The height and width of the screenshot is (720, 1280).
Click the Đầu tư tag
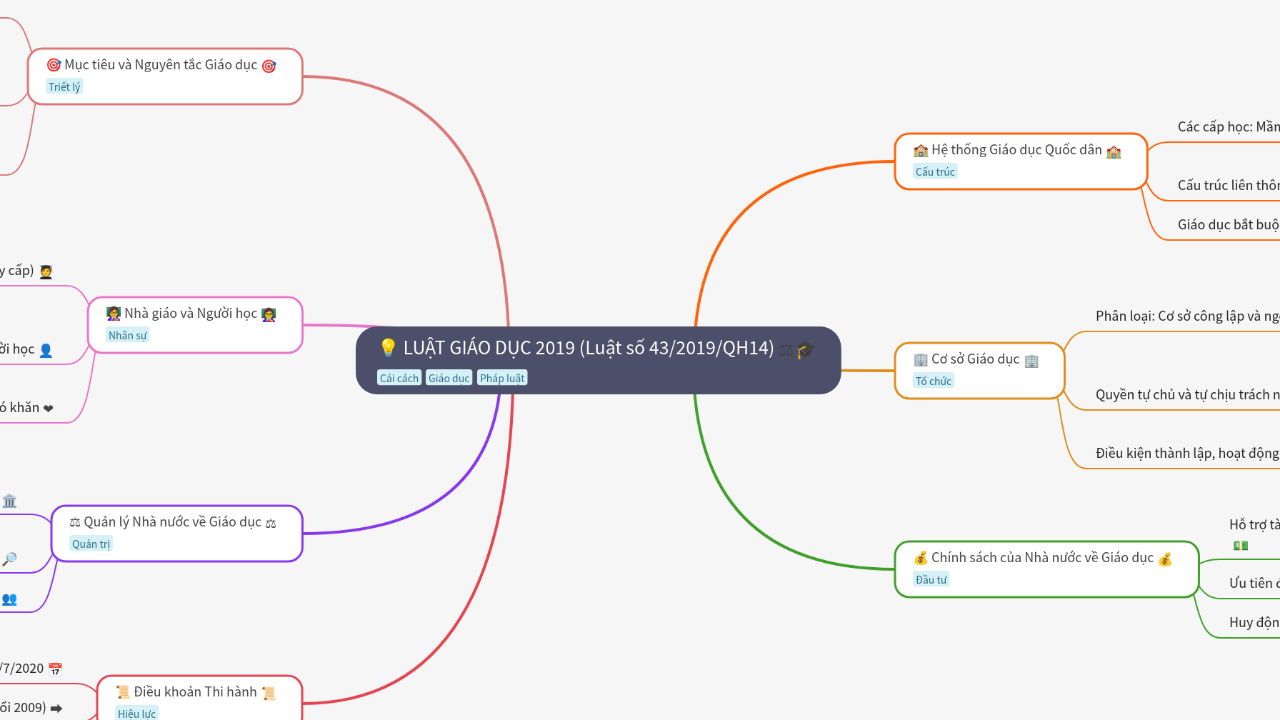931,580
